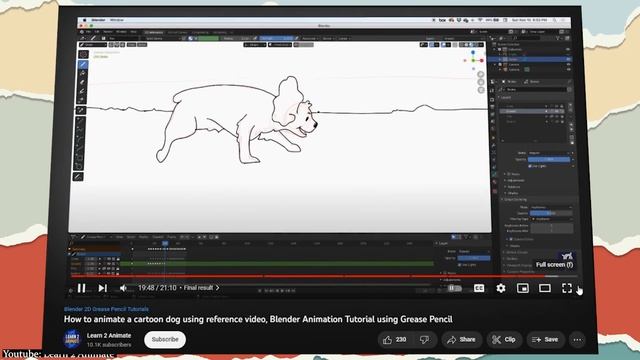Click the Share button
640x360 pixels.
point(461,340)
